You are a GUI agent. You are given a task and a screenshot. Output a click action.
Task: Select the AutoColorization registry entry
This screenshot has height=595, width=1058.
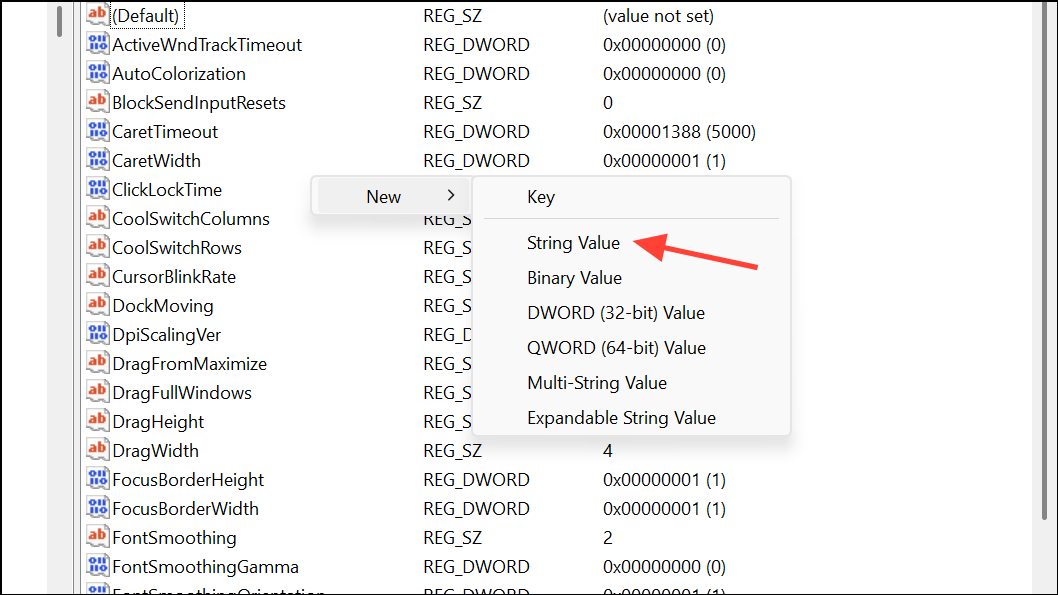pyautogui.click(x=178, y=73)
